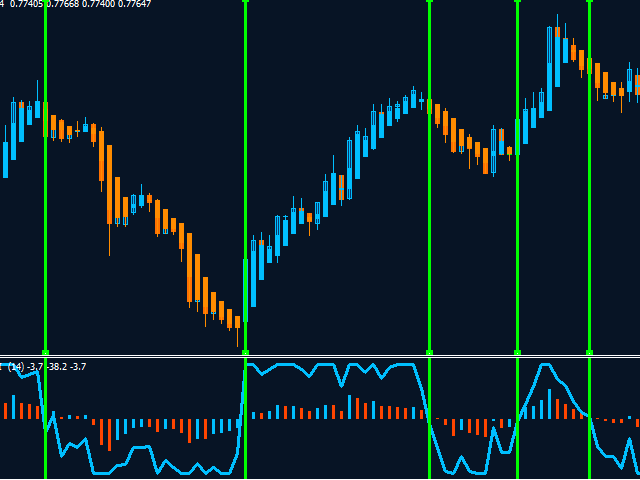Click the open price value 0.77405
This screenshot has height=480, width=640.
pos(28,4)
